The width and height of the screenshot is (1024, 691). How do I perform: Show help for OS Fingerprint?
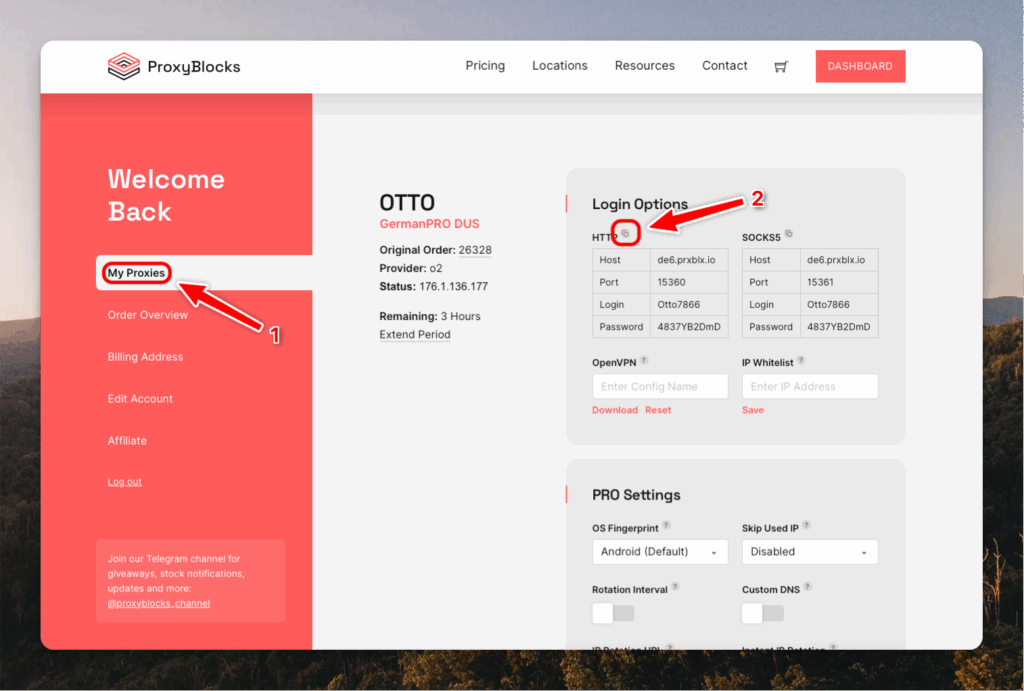click(x=666, y=524)
